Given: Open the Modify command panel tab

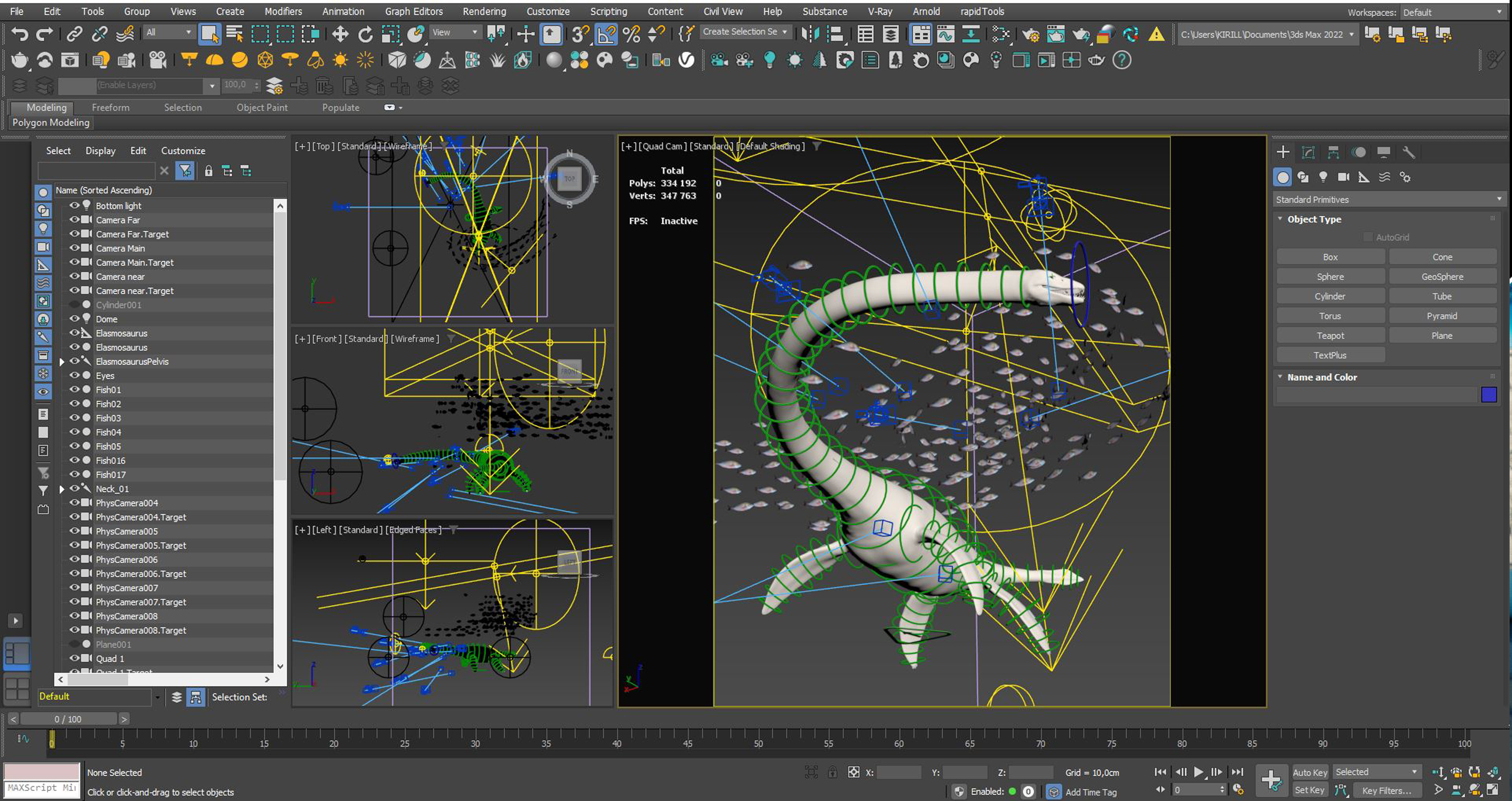Looking at the screenshot, I should click(1309, 153).
